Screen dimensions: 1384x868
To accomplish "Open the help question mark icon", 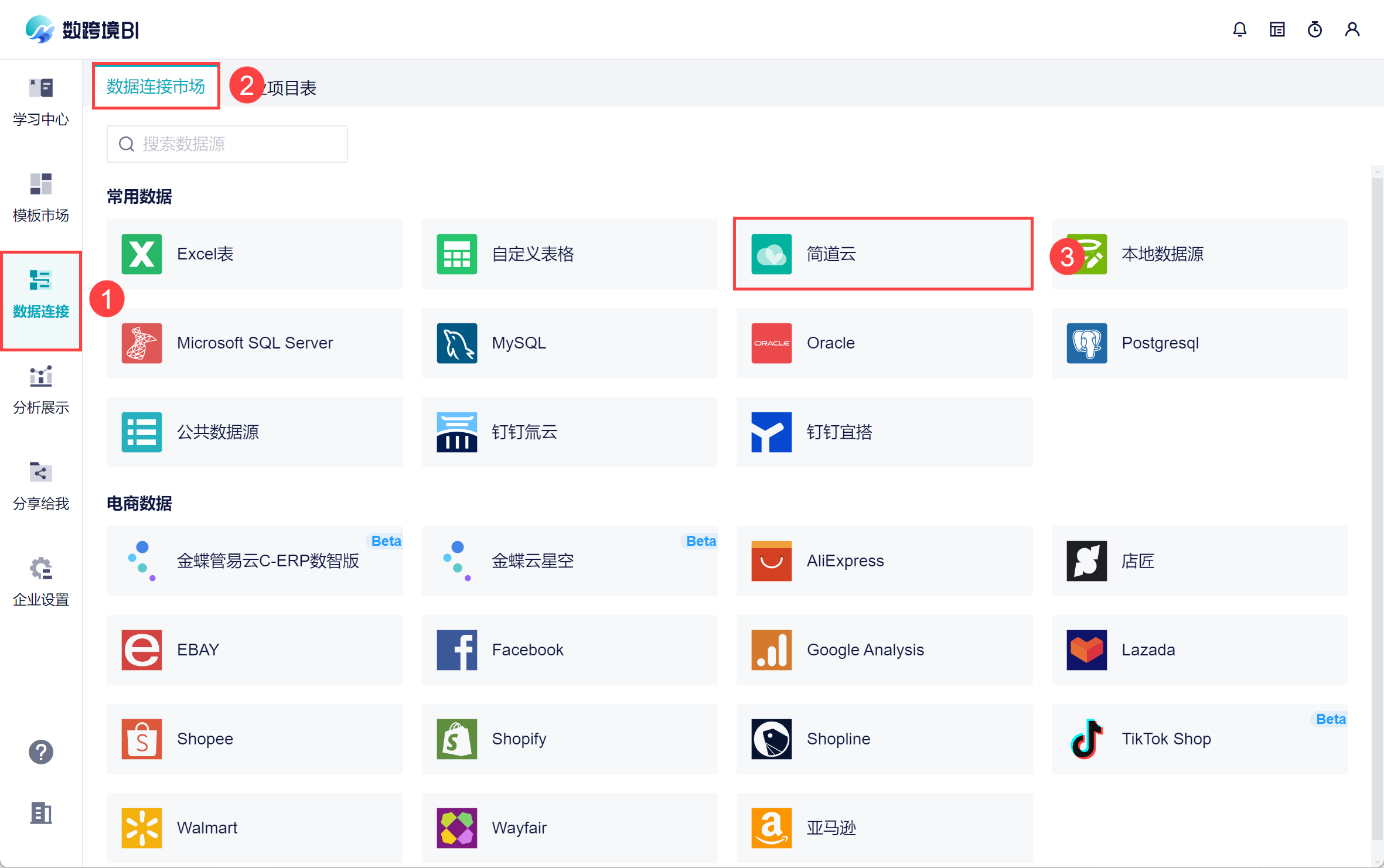I will 41,751.
